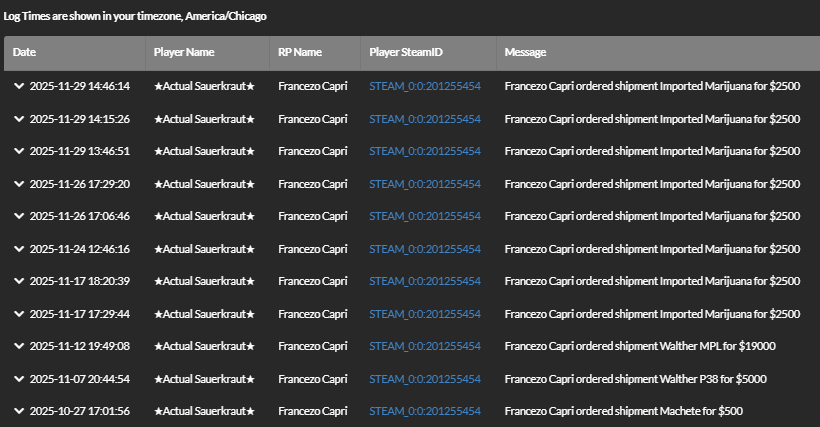Expand the Walther P38 shipment row chevron

19,379
